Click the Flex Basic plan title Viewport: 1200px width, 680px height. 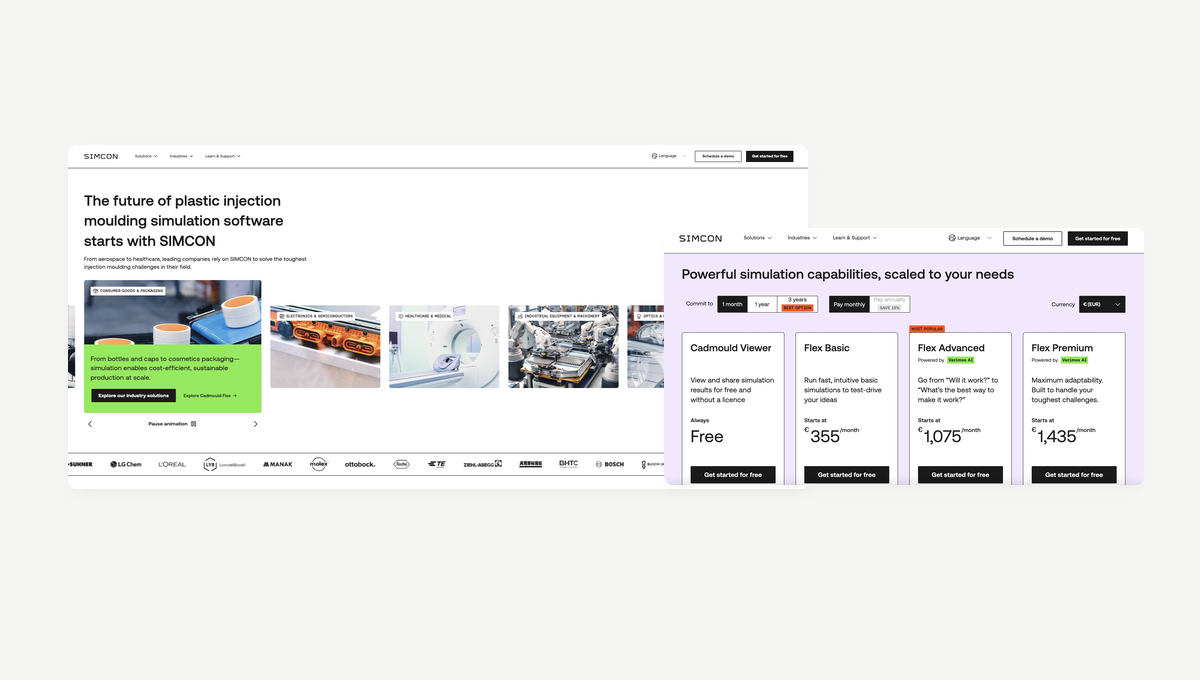827,348
